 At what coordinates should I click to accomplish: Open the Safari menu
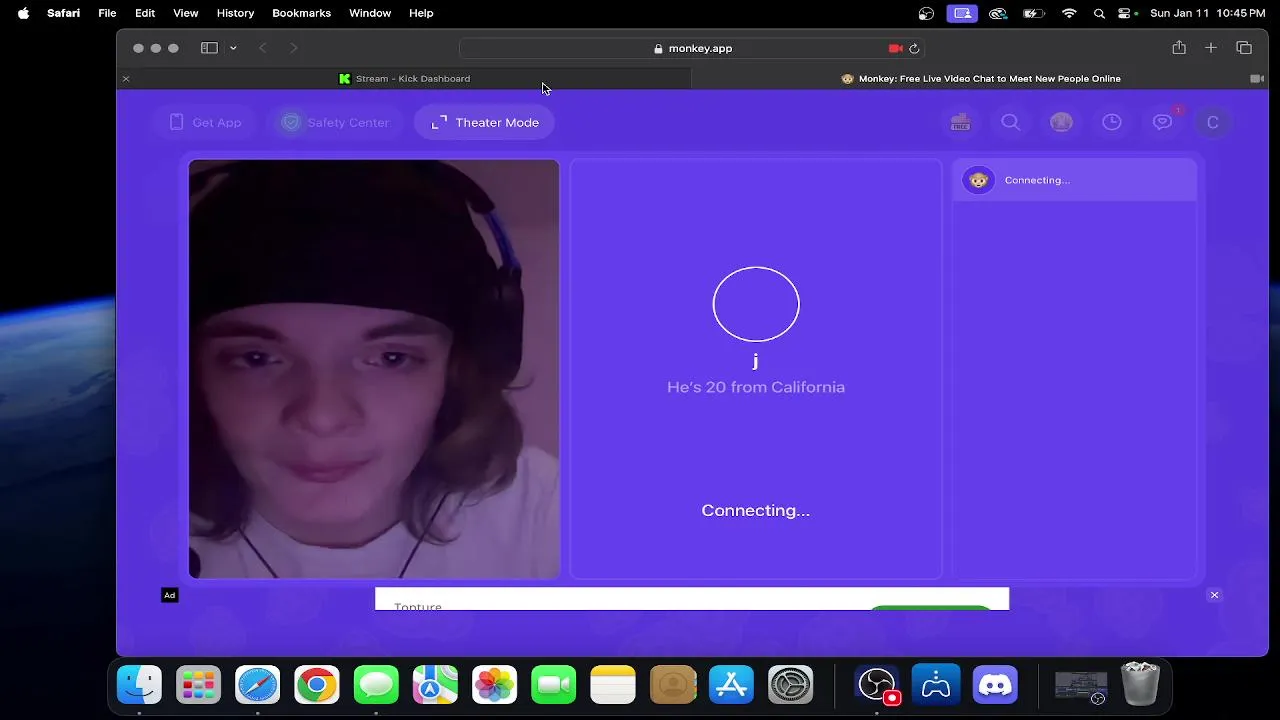coord(63,13)
